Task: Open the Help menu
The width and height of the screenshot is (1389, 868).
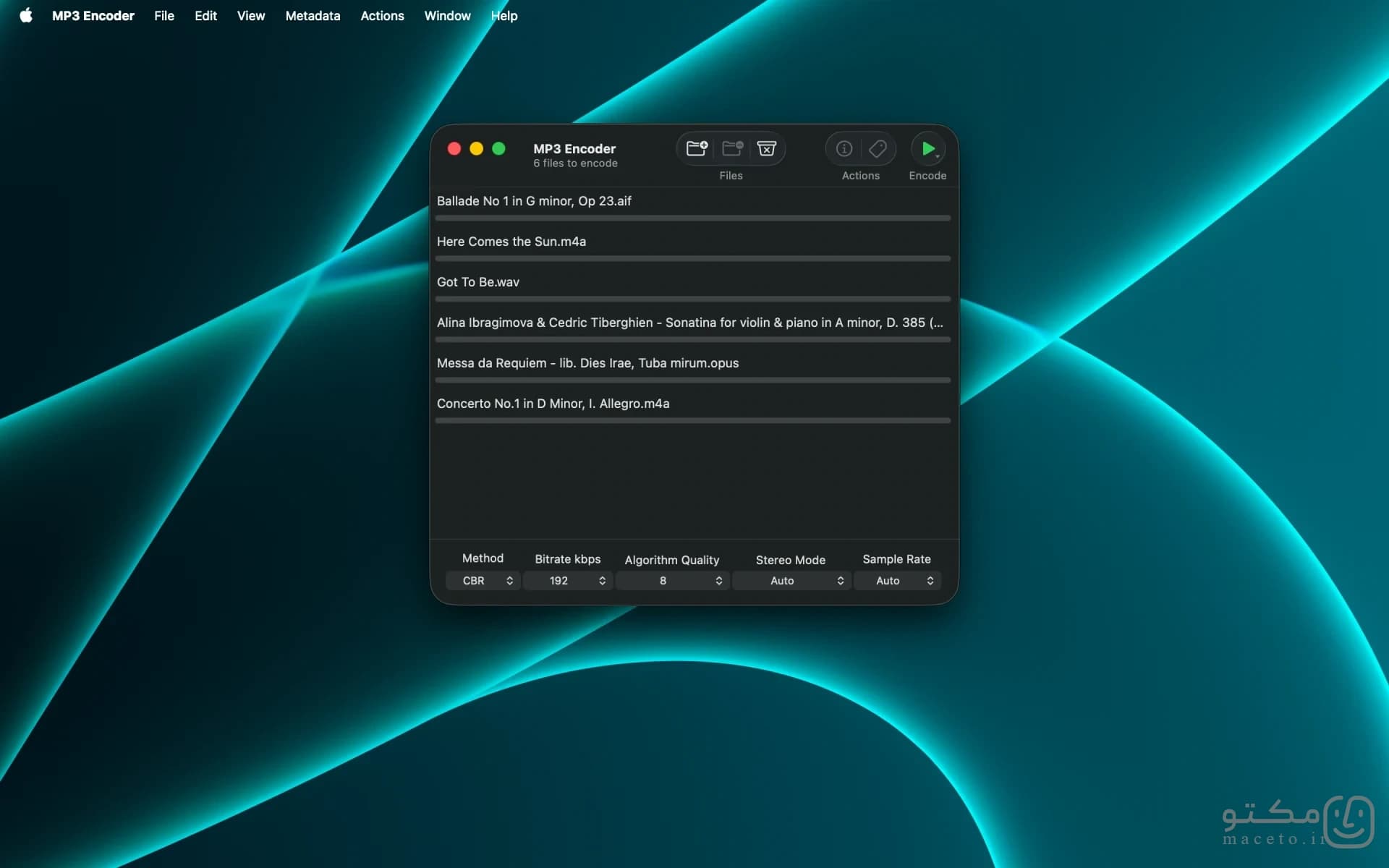Action: (x=504, y=15)
